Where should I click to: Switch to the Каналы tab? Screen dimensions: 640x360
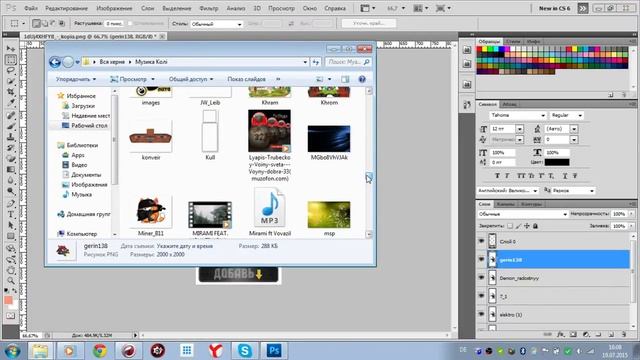pos(505,204)
